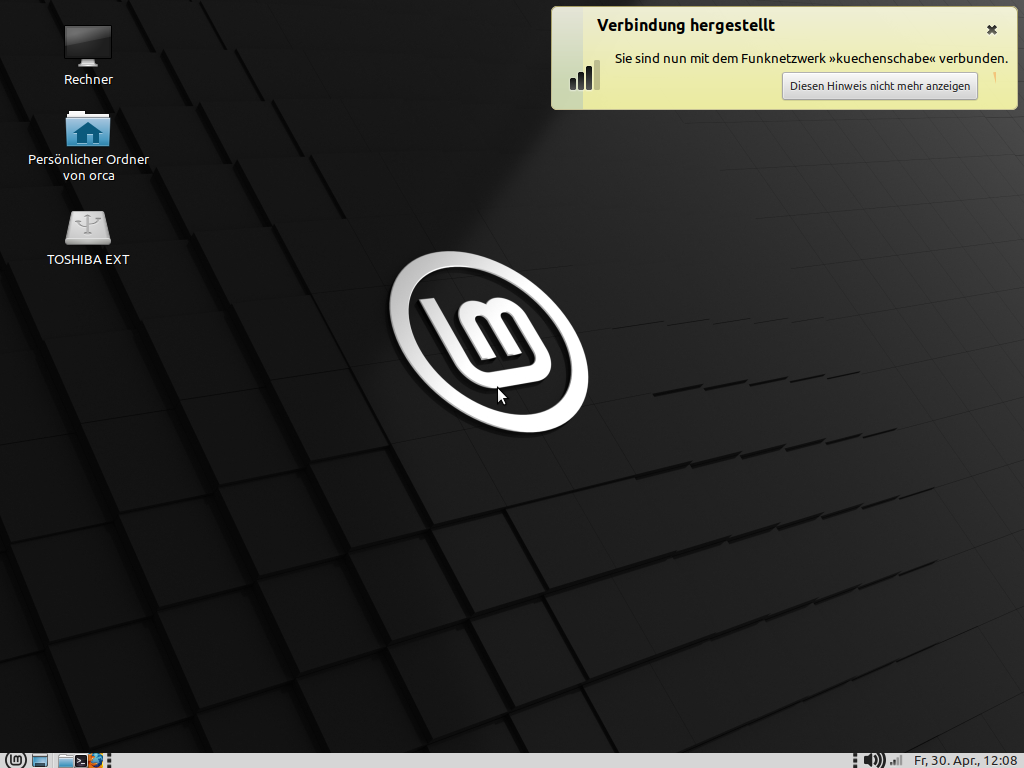Open the clock showing Fr, 30. Apr., 12:08

pyautogui.click(x=965, y=761)
